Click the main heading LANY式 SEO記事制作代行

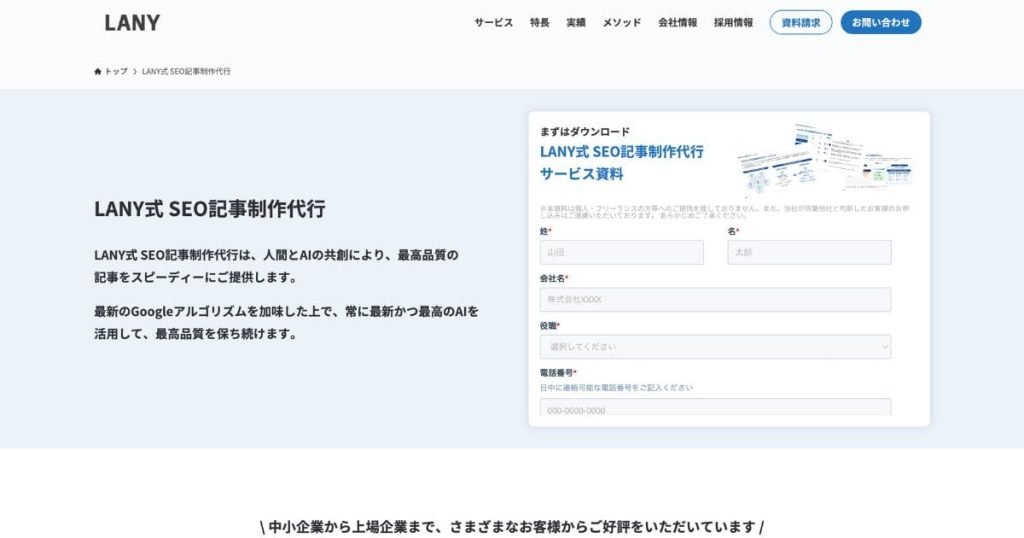click(x=210, y=209)
